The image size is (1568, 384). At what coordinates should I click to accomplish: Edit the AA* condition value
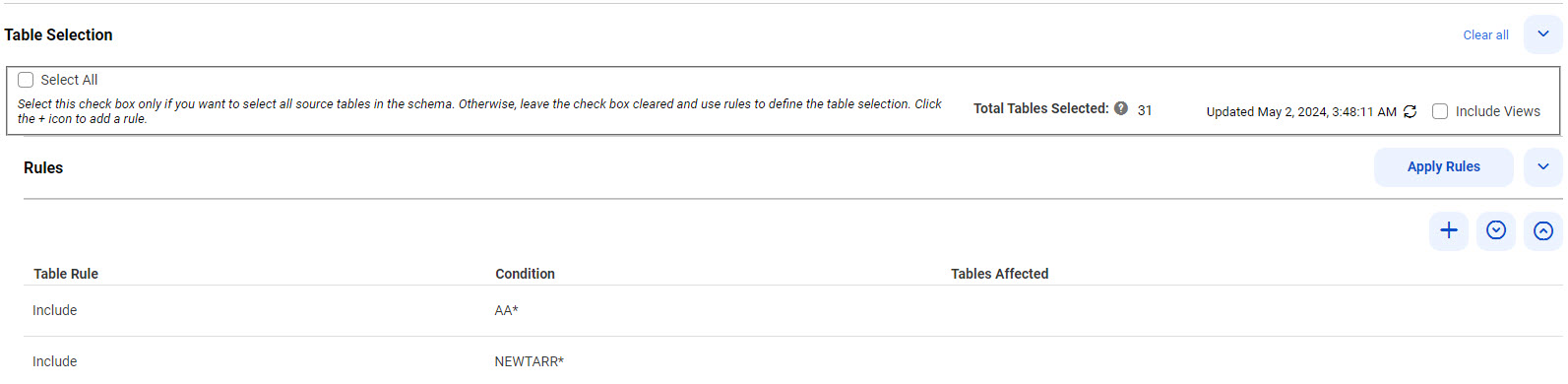point(506,310)
